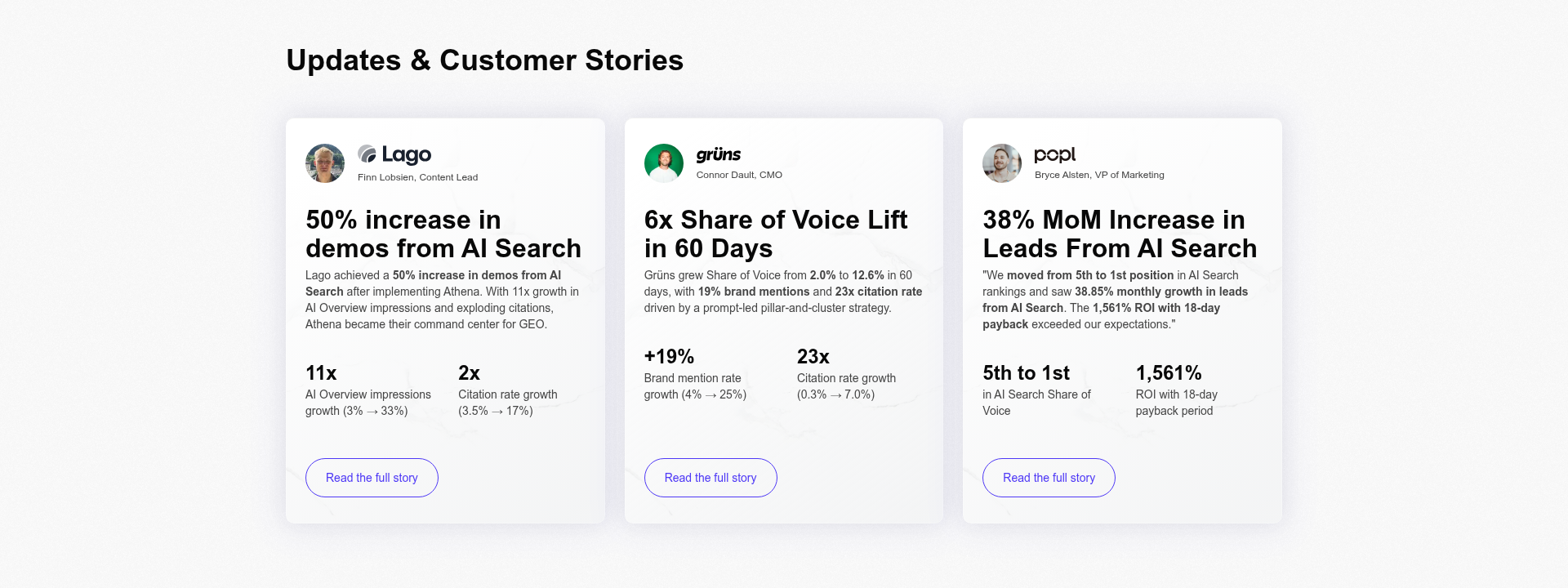Click Bryce Alsten's profile avatar
This screenshot has height=588, width=1568.
click(1001, 163)
